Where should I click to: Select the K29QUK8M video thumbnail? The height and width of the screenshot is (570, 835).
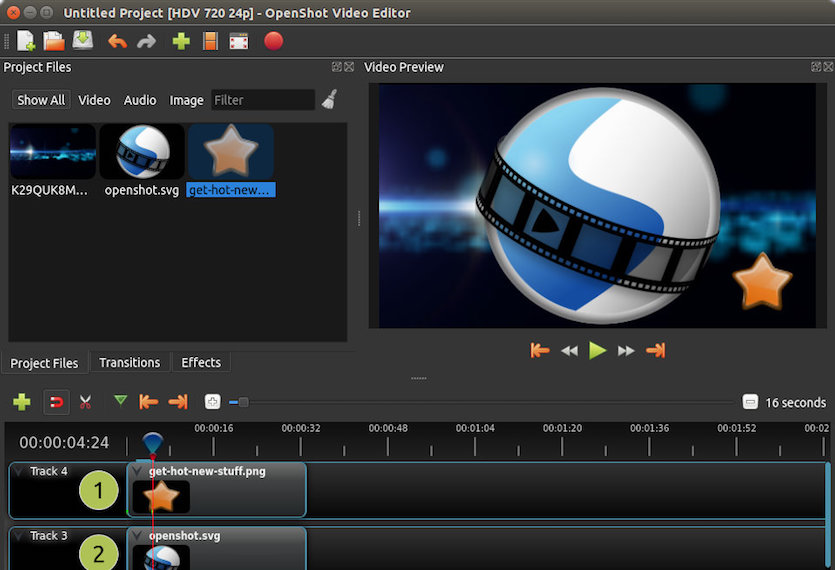pyautogui.click(x=53, y=152)
